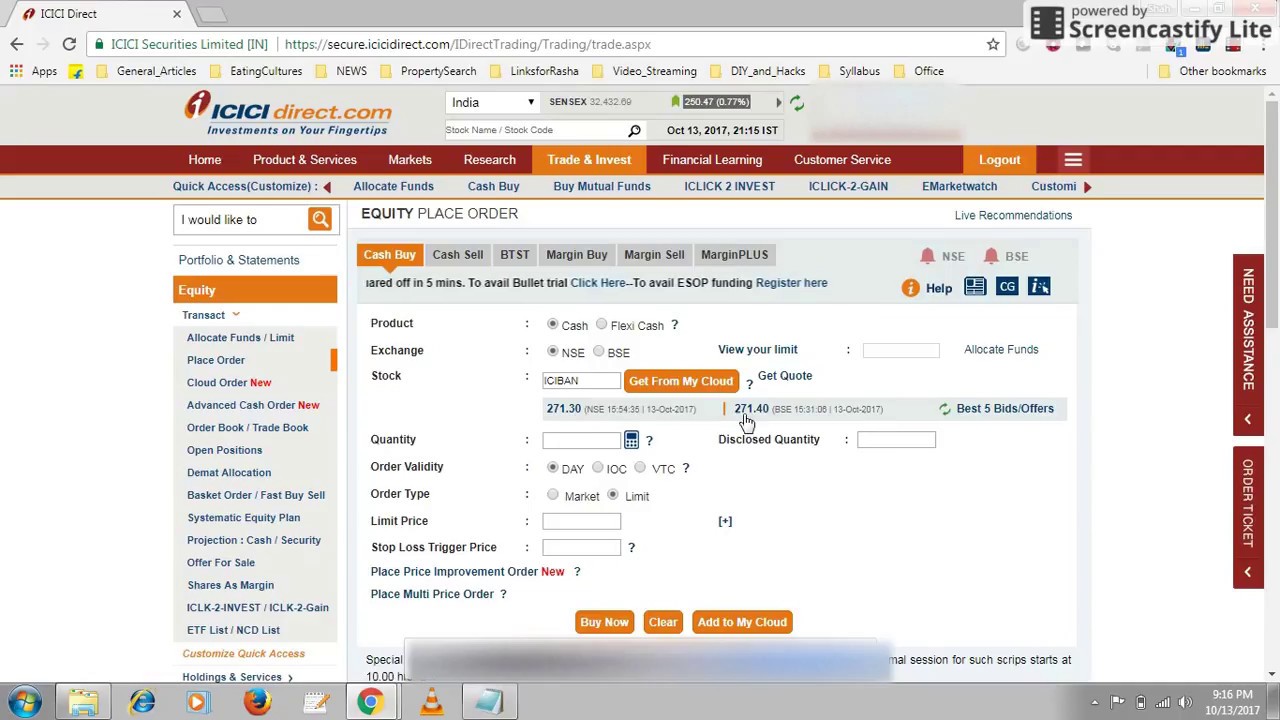Select IOC order validity
This screenshot has width=1280, height=720.
[x=597, y=467]
